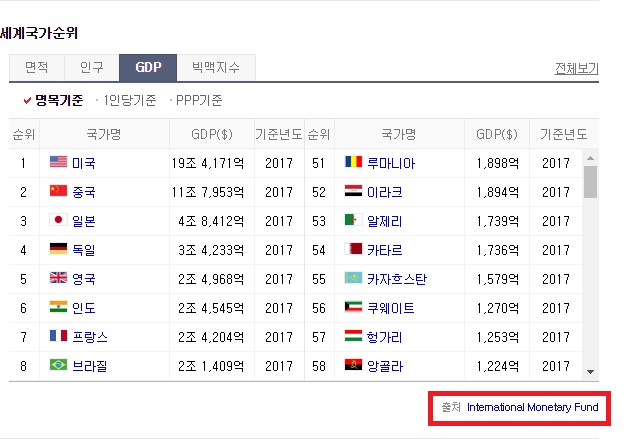Click the Germany flag icon
The image size is (634, 443).
58,250
